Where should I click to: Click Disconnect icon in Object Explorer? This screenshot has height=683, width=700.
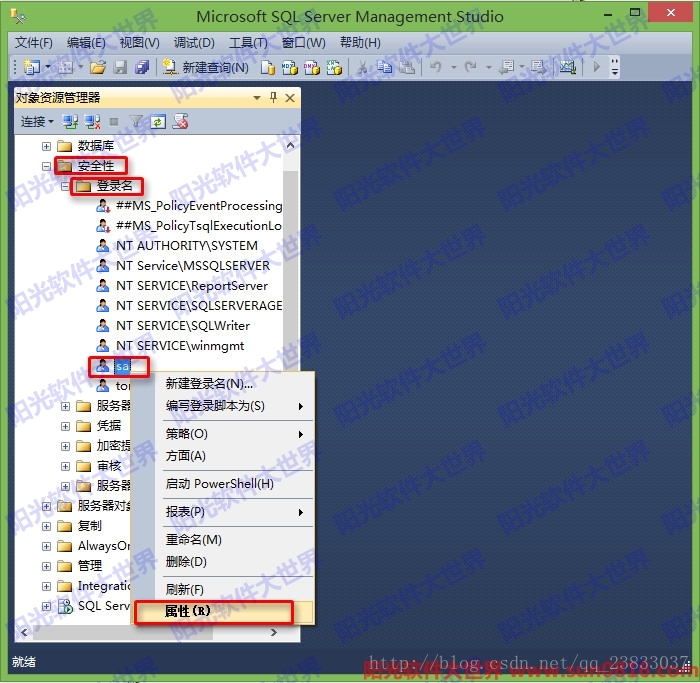(92, 121)
